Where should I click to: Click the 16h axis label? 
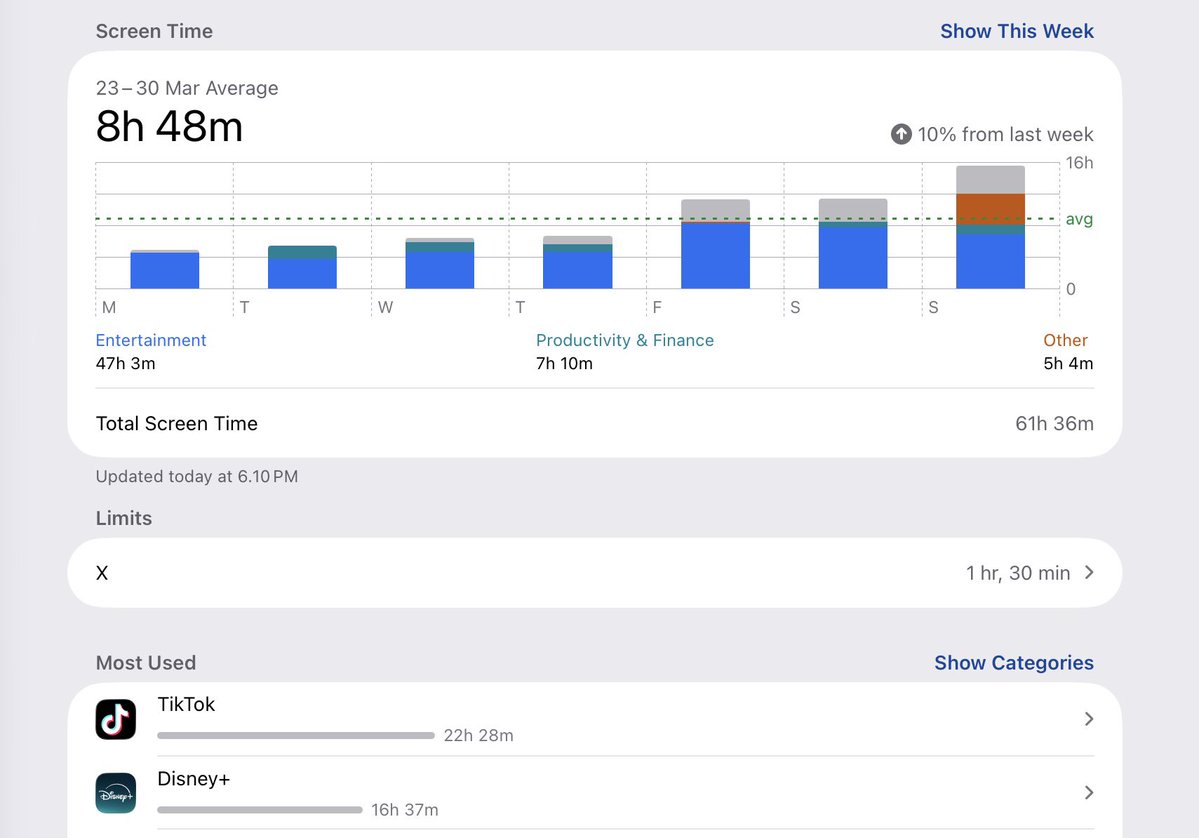1079,163
